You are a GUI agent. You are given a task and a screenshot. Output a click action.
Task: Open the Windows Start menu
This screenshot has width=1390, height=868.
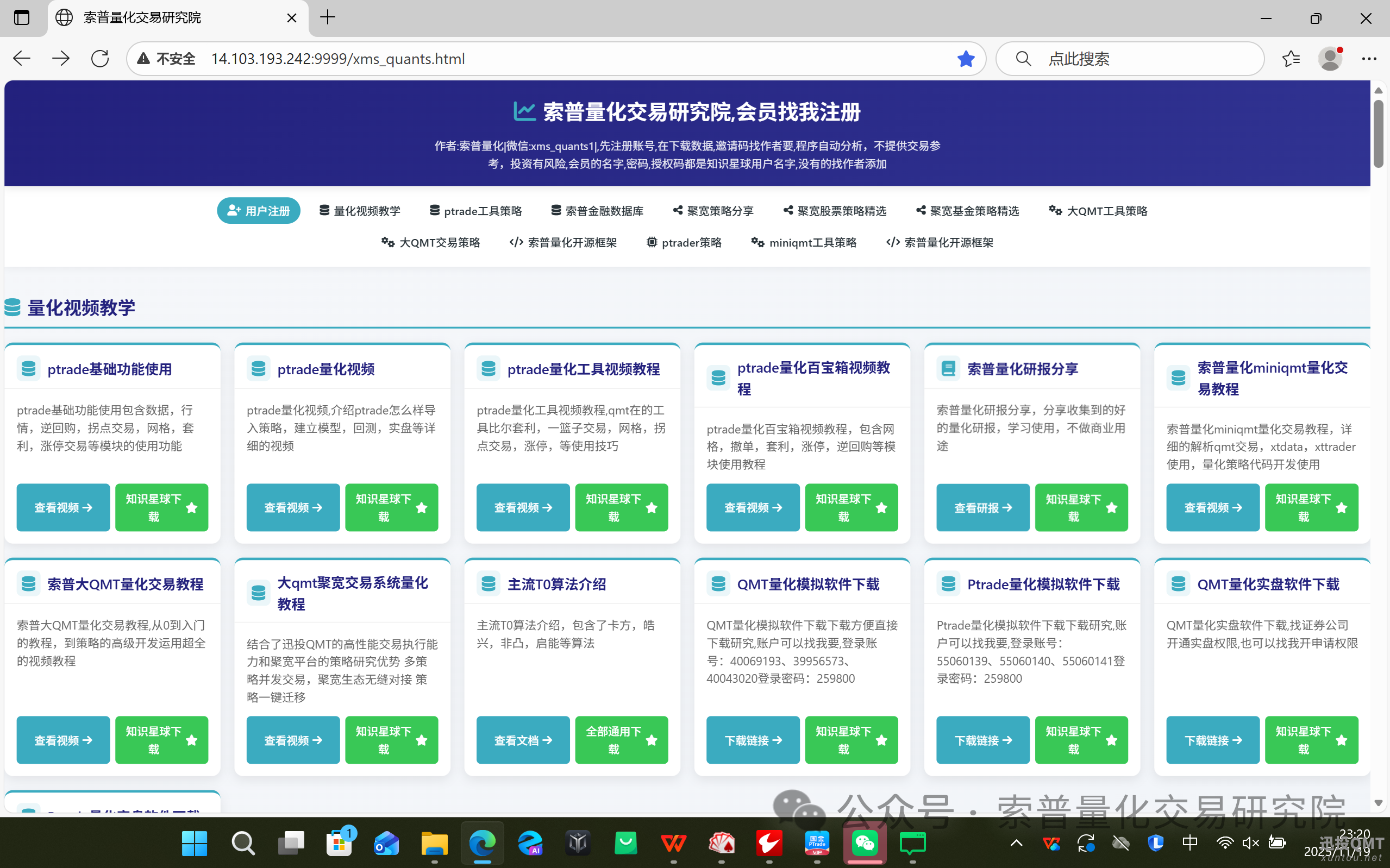coord(194,844)
